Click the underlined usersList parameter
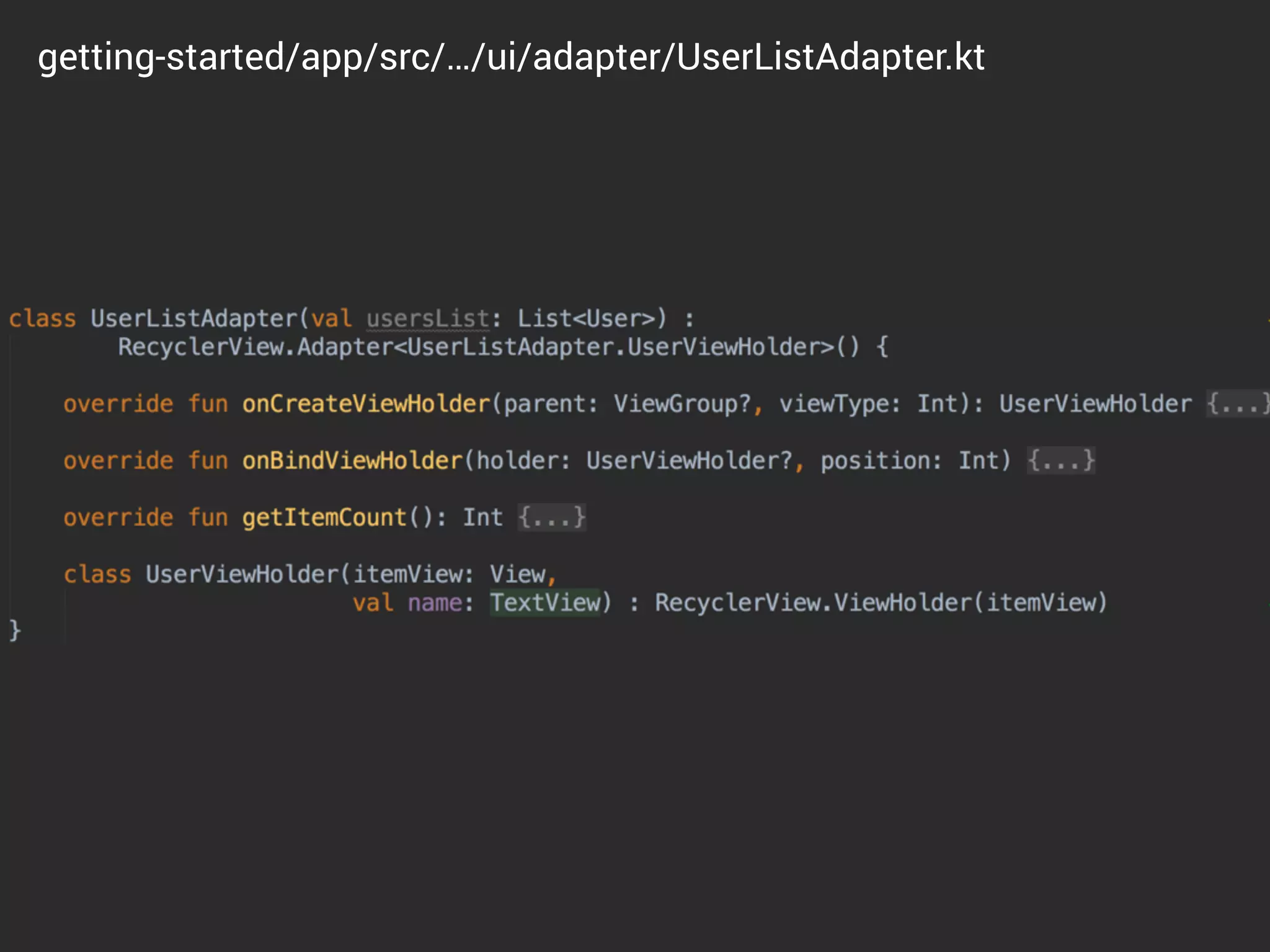Viewport: 1270px width, 952px height. point(428,319)
